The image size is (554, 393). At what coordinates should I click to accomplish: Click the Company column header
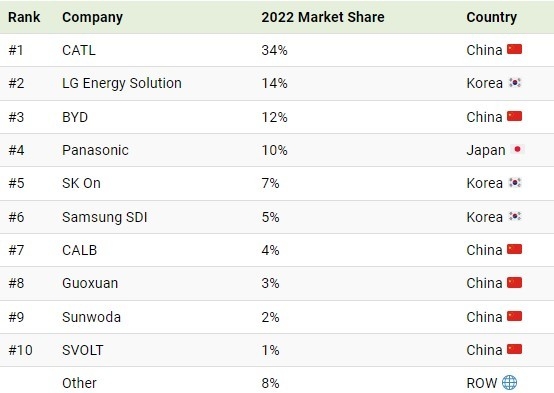[x=93, y=17]
